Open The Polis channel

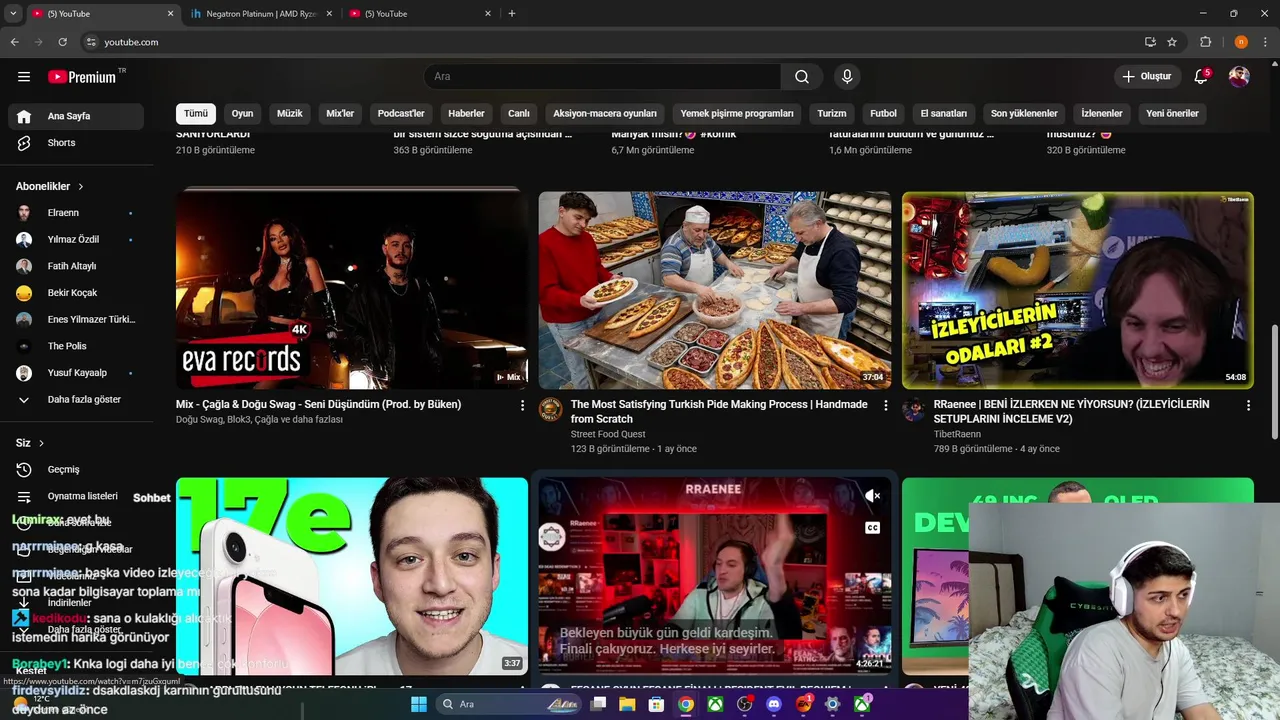tap(76, 346)
